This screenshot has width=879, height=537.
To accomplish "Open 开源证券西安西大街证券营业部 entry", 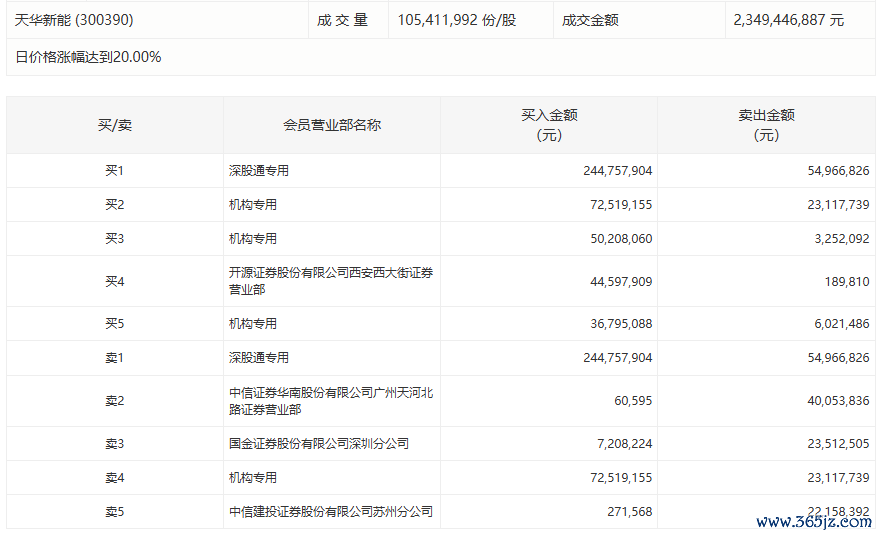I will (330, 281).
